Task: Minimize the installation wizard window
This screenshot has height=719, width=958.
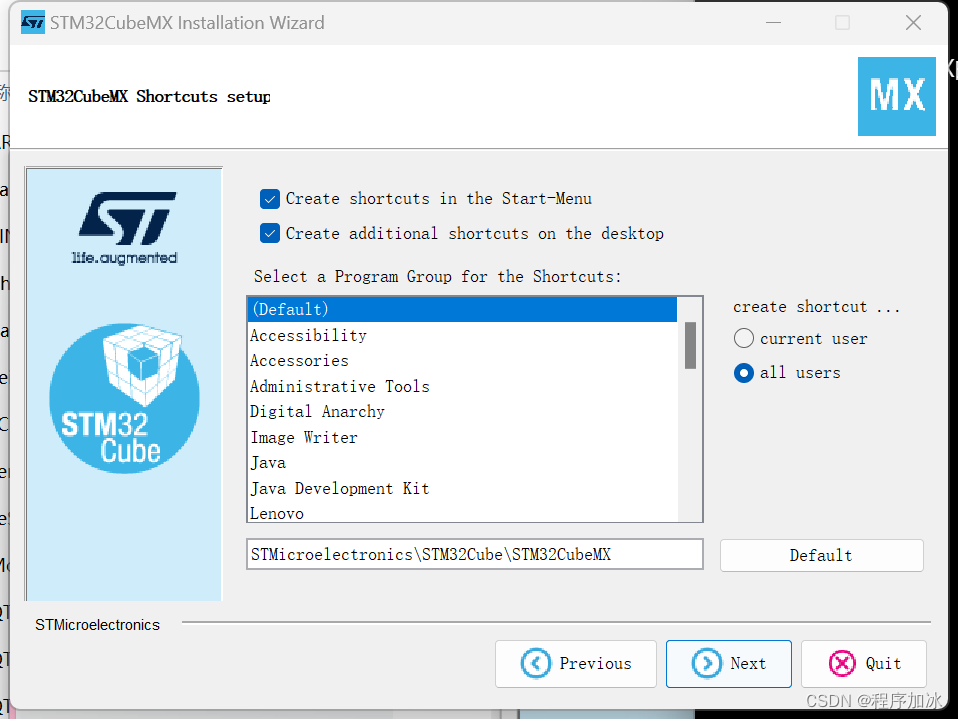Action: [x=773, y=23]
